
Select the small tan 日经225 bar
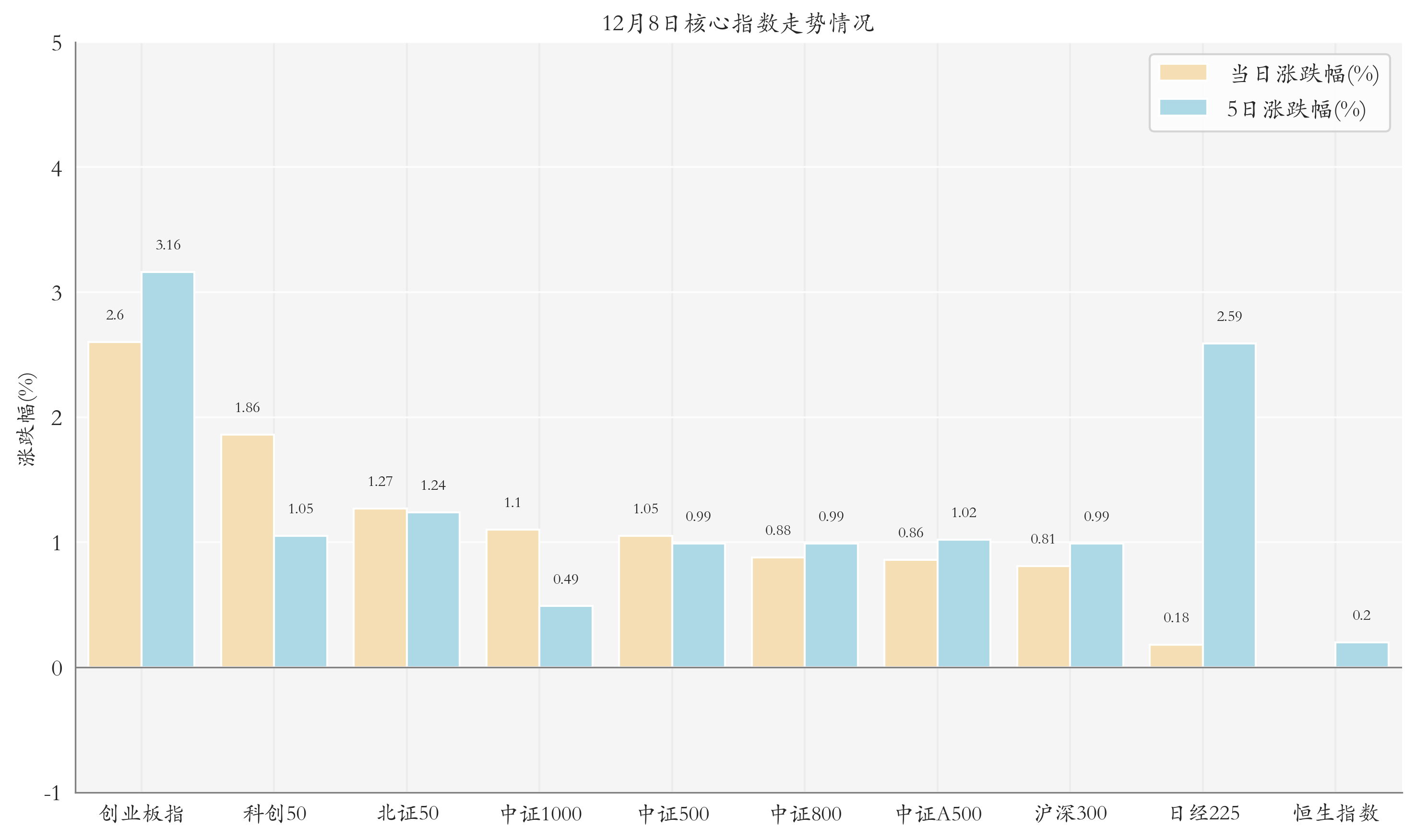point(1176,656)
